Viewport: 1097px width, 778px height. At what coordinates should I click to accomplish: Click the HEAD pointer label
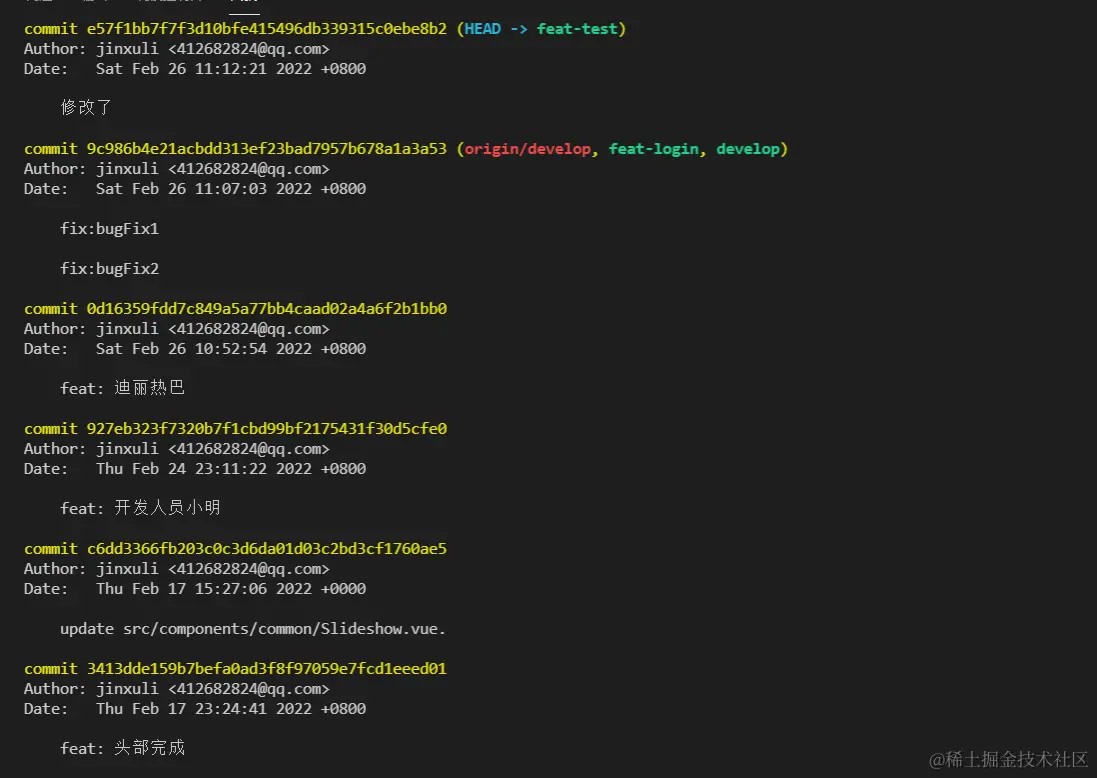[482, 29]
